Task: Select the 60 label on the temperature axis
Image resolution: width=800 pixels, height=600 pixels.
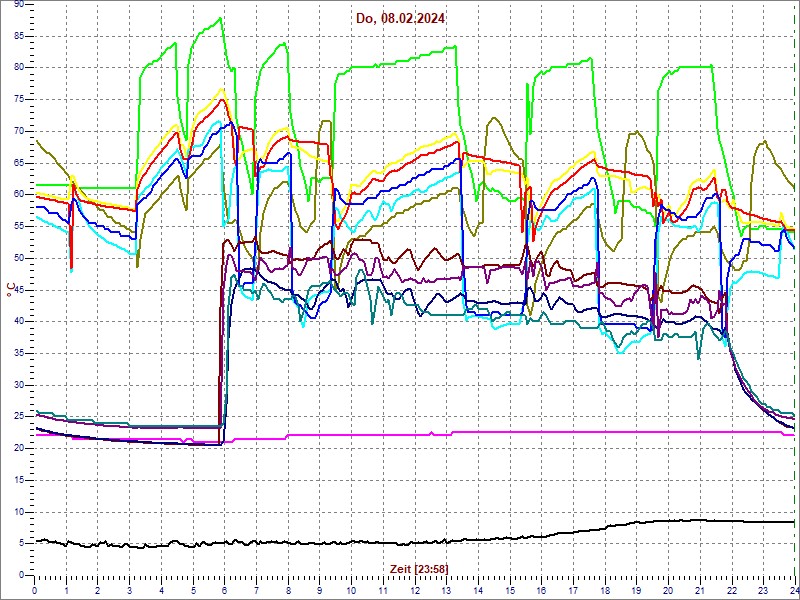Action: (18, 195)
